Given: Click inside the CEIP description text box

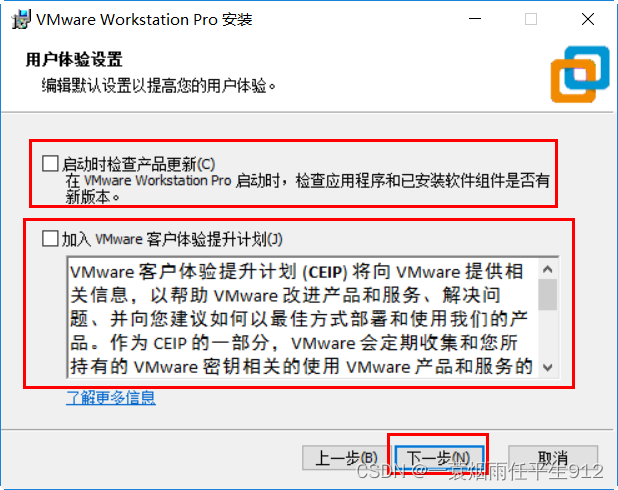Looking at the screenshot, I should tap(303, 318).
